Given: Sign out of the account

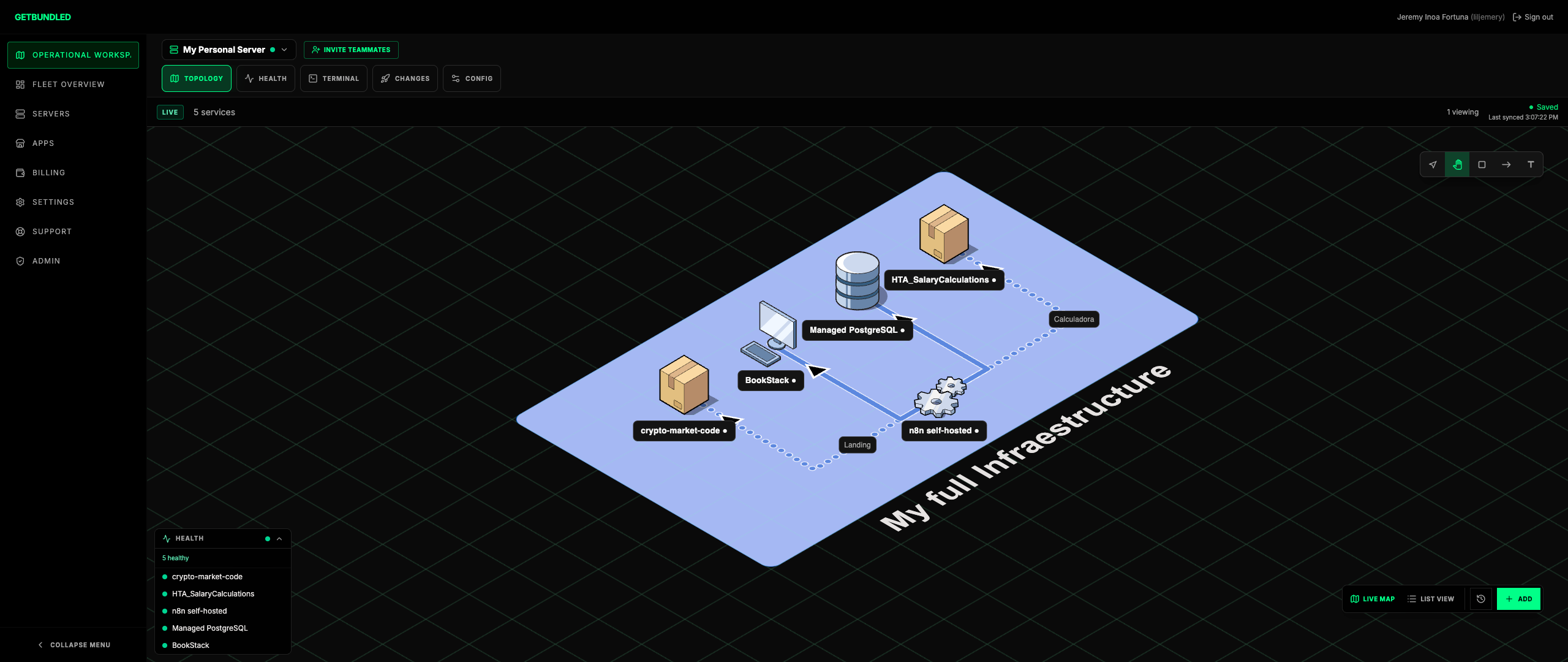Looking at the screenshot, I should [1533, 17].
